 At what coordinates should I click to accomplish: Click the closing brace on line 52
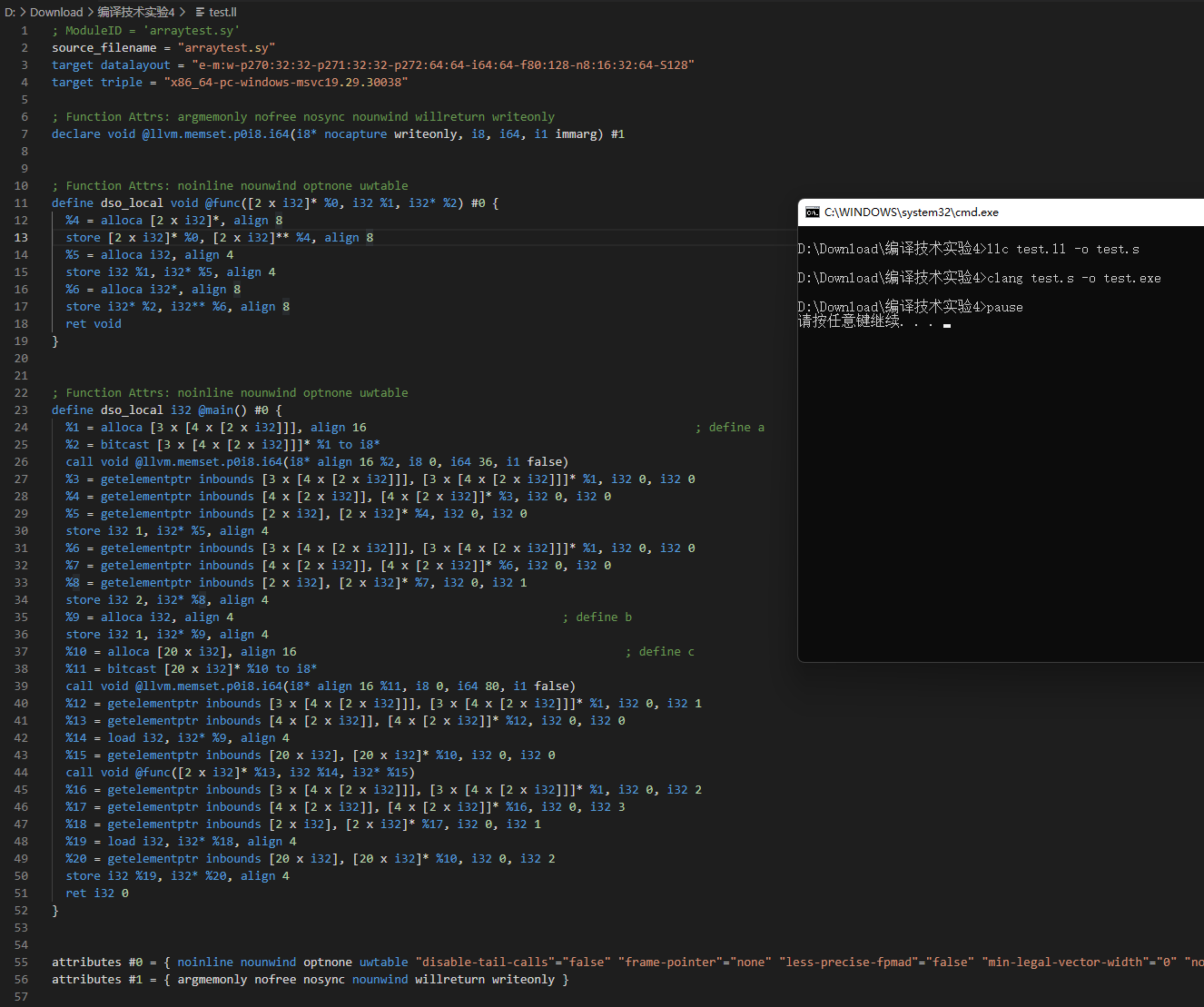pyautogui.click(x=55, y=910)
